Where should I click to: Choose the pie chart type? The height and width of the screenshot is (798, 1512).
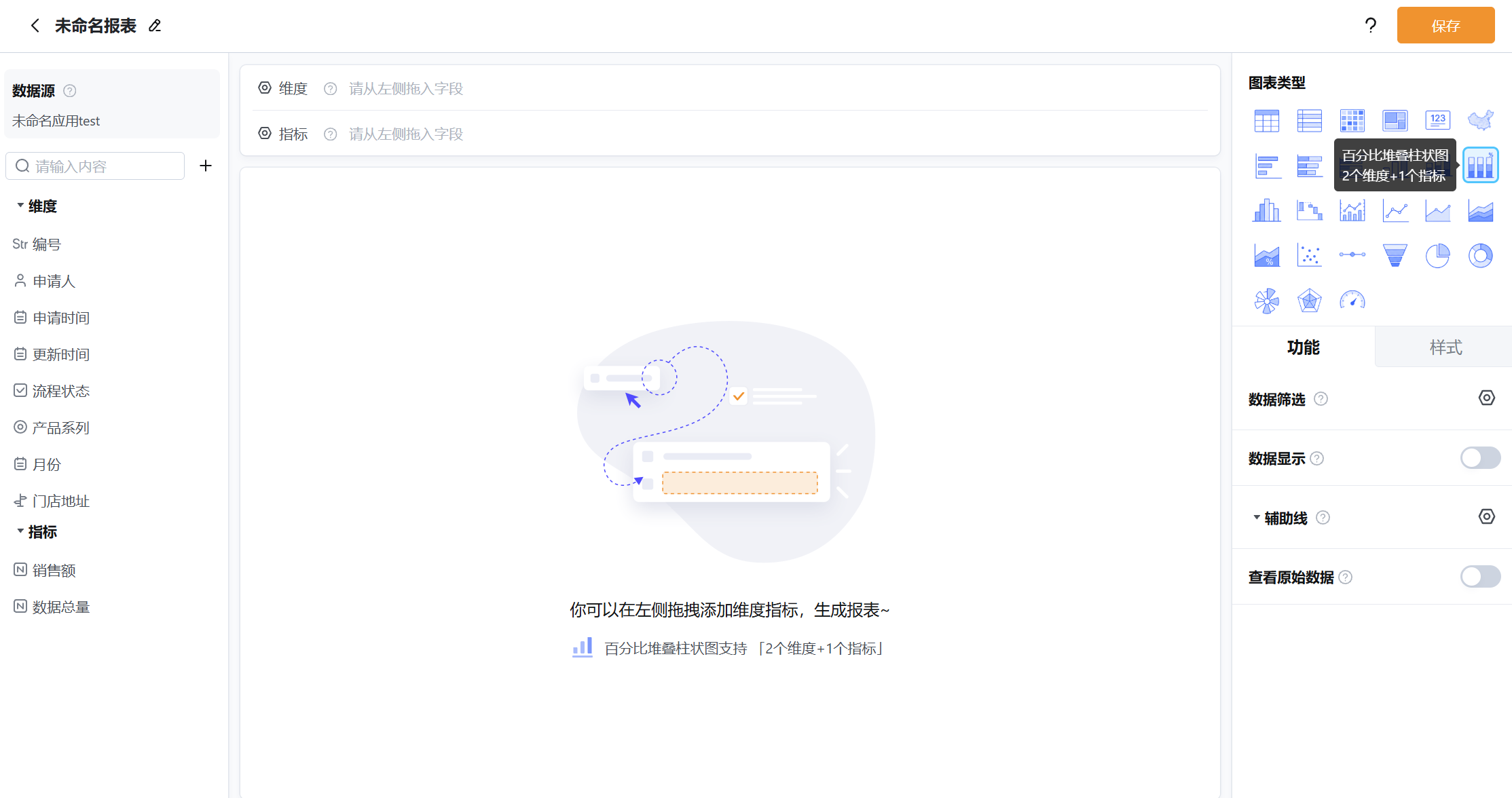pyautogui.click(x=1437, y=256)
